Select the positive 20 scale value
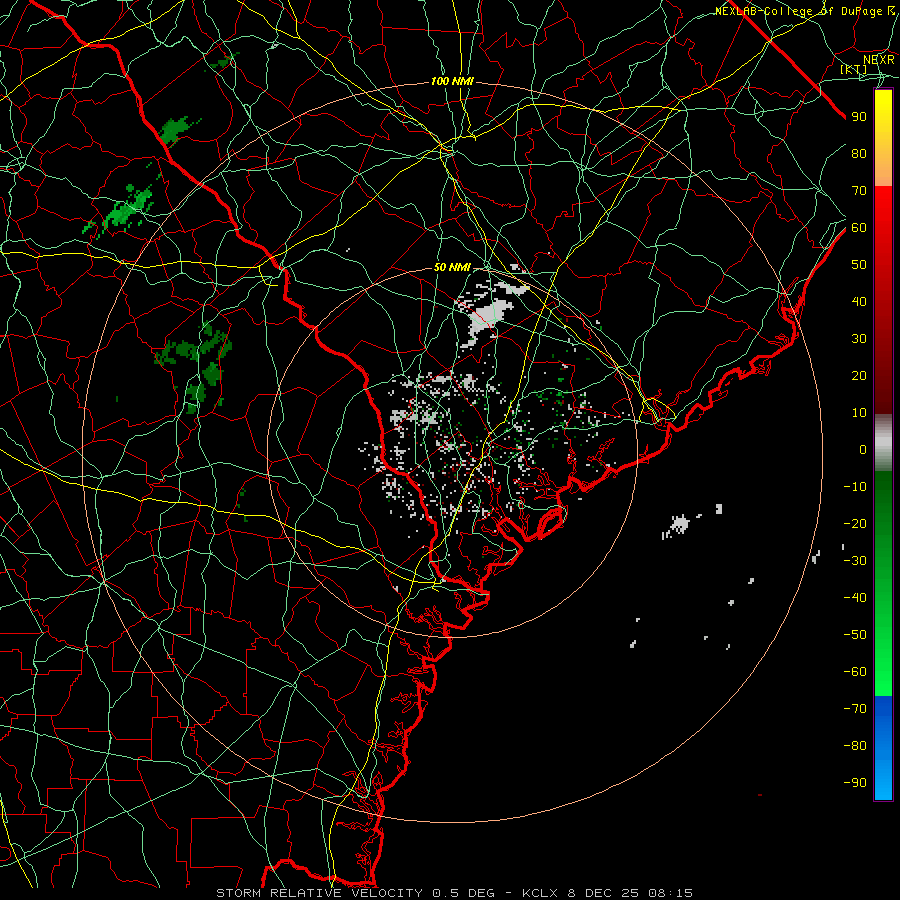The height and width of the screenshot is (900, 900). point(859,375)
